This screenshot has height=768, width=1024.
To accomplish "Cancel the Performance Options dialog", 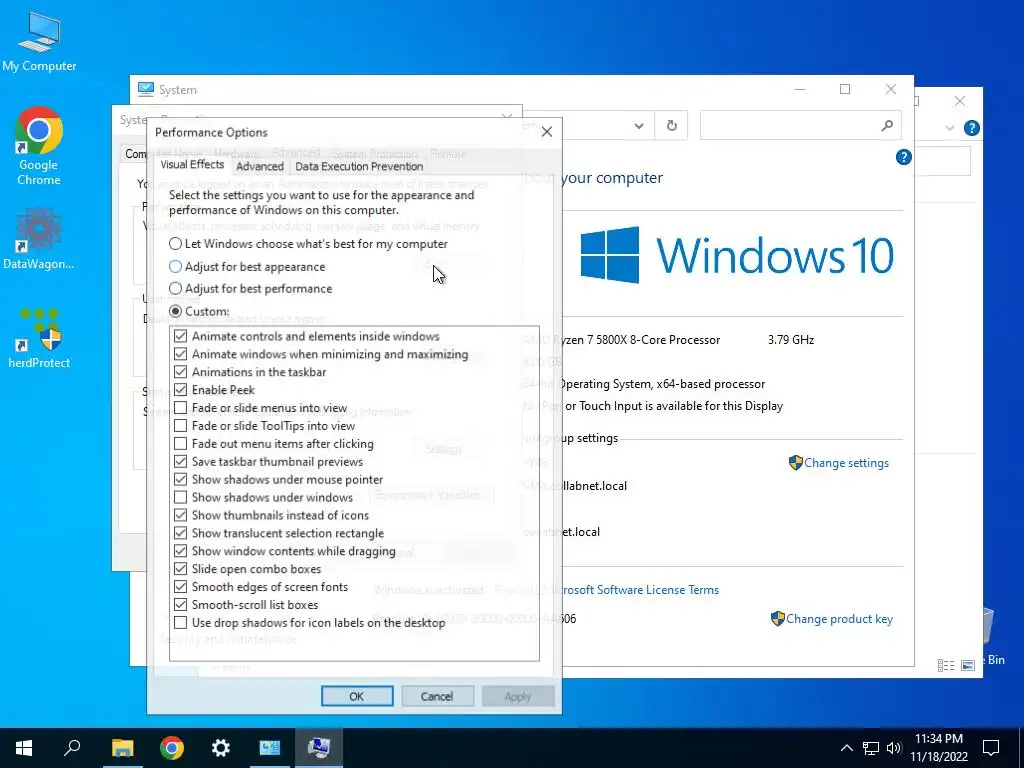I will coord(437,696).
